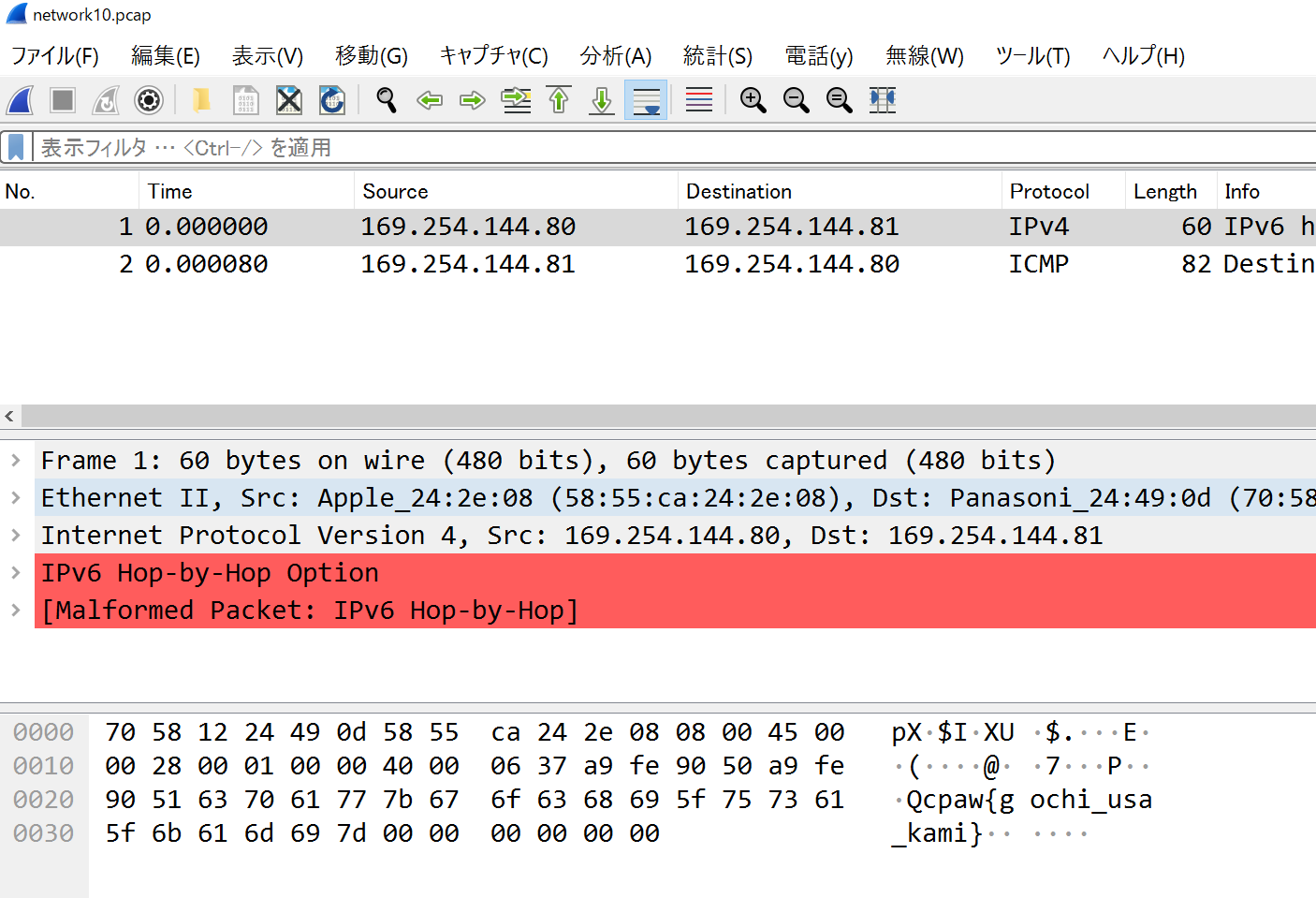1316x898 pixels.
Task: Click ASCII text _kami} in byte pane
Action: pos(937,833)
